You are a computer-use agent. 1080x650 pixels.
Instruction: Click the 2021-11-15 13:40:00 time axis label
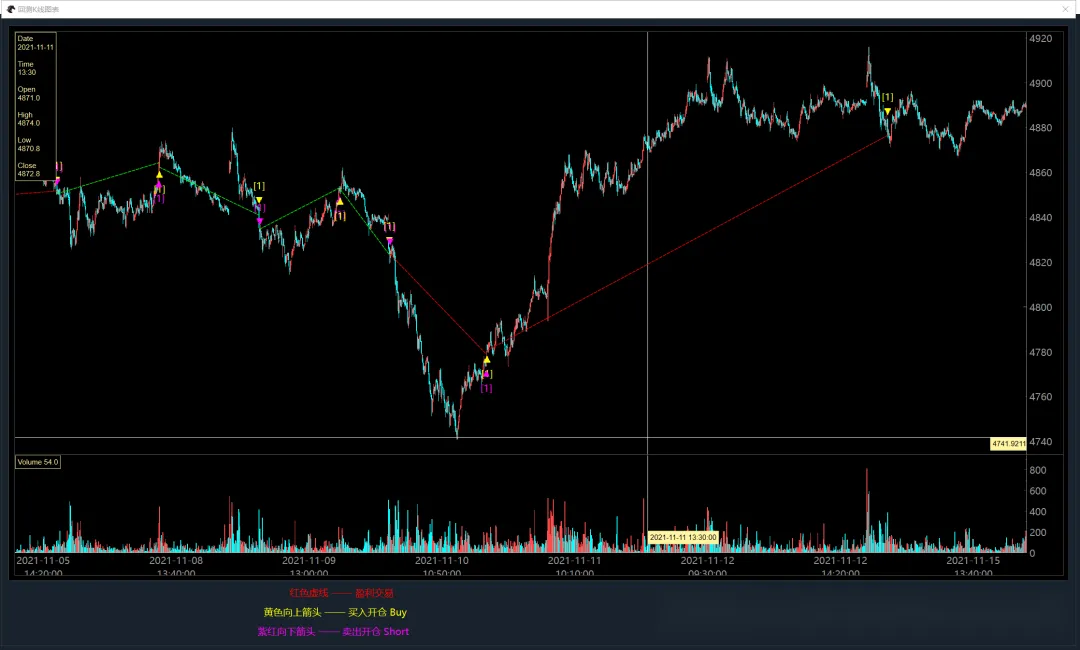973,567
